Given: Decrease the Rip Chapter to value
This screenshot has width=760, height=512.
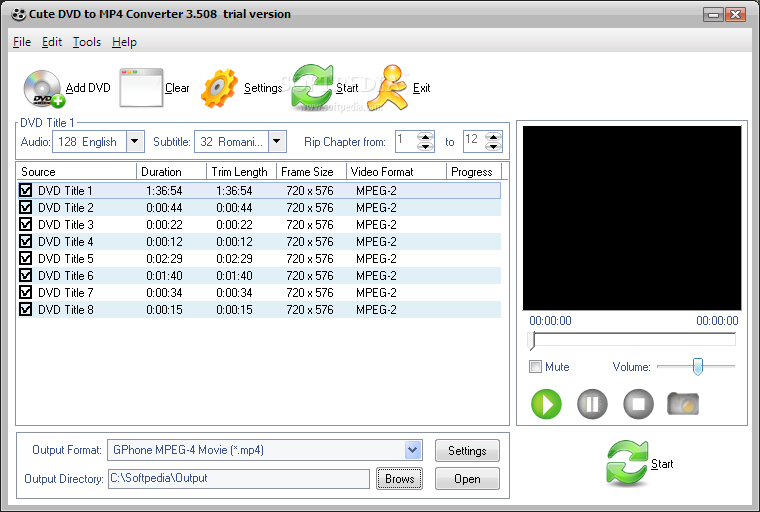Looking at the screenshot, I should point(493,146).
